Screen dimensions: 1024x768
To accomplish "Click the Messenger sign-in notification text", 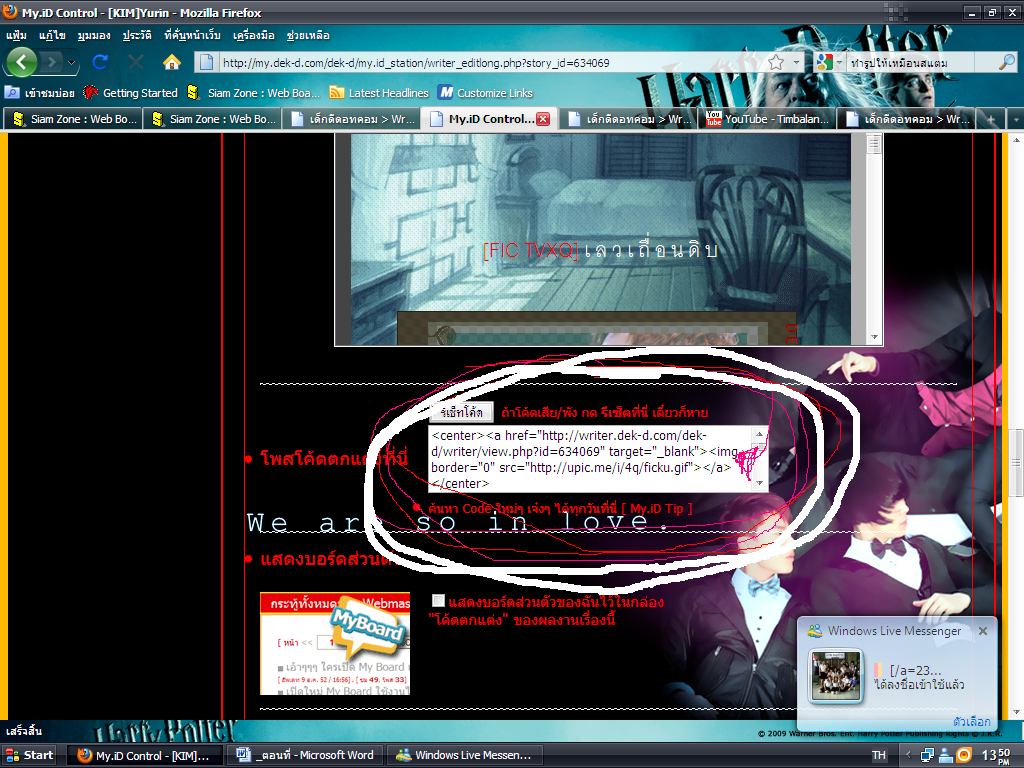I will pyautogui.click(x=919, y=684).
